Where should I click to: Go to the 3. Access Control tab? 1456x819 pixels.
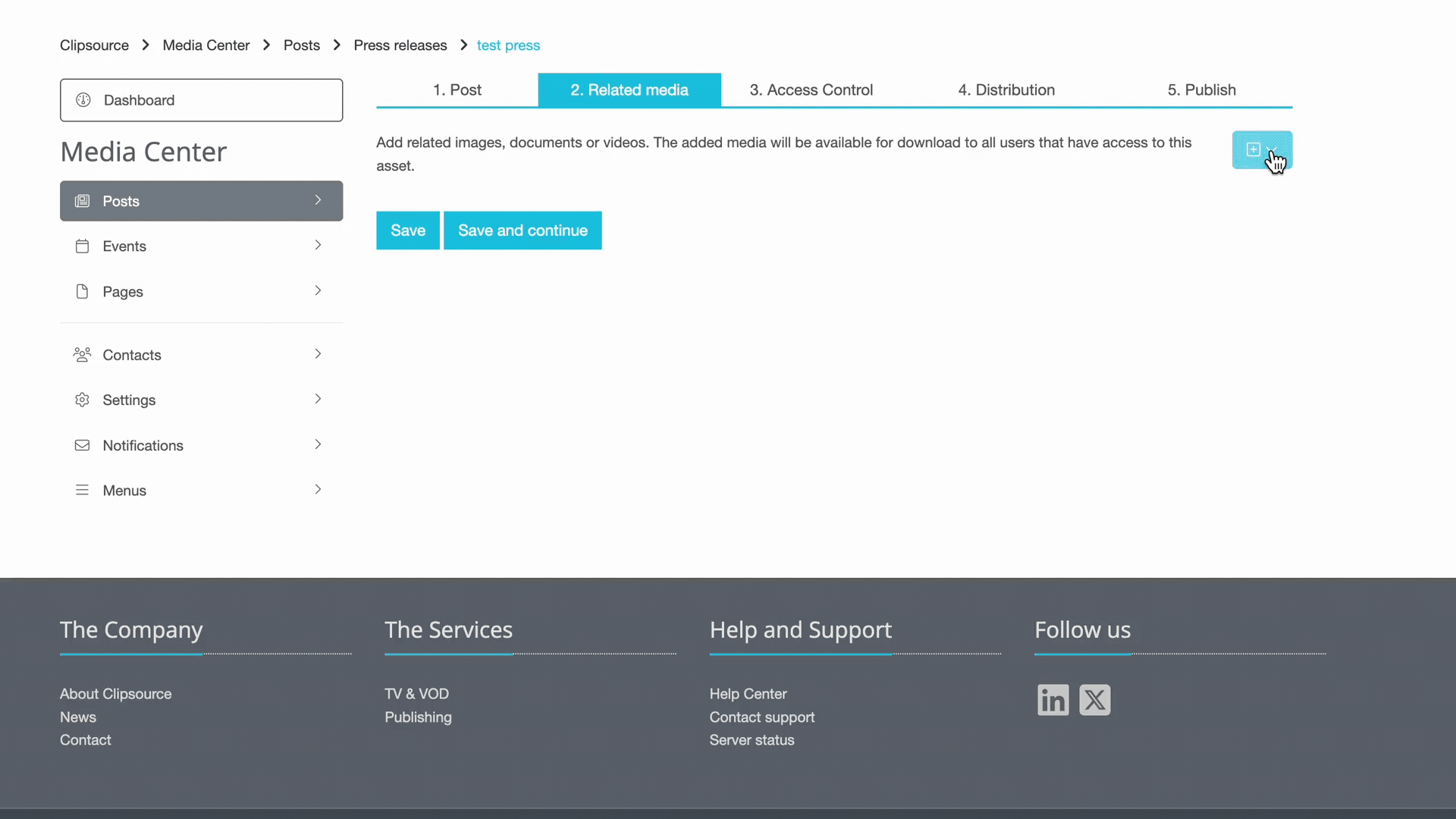click(811, 89)
